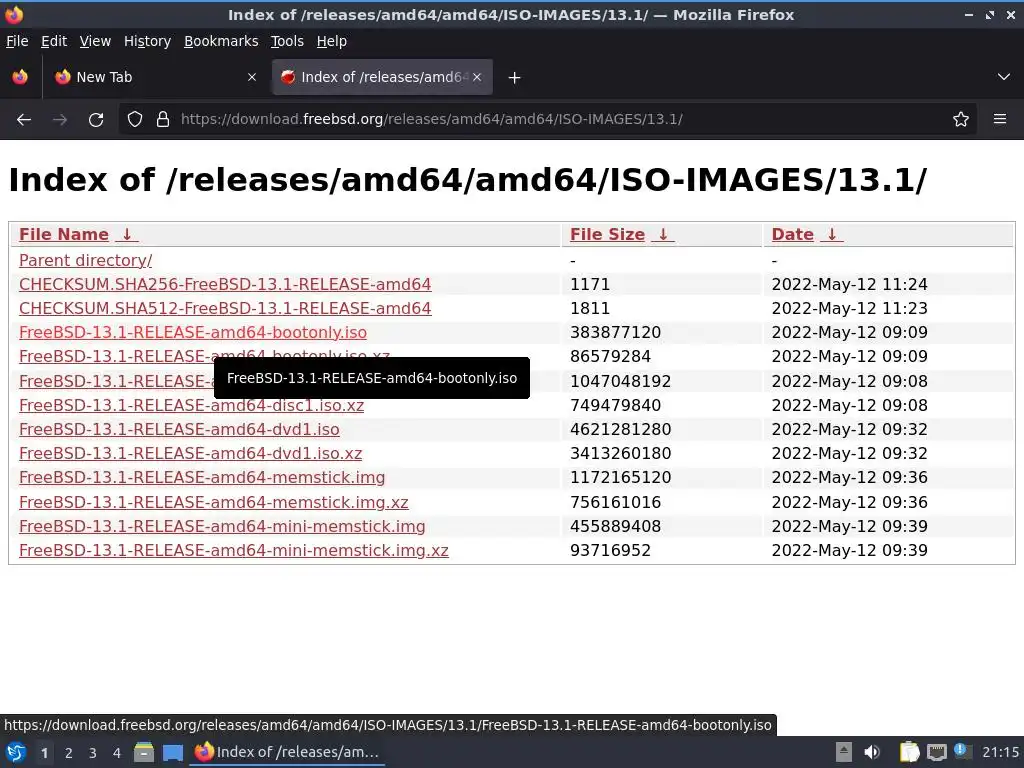Download FreeBSD-13.1-RELEASE-amd64-bootonly.iso

click(193, 332)
